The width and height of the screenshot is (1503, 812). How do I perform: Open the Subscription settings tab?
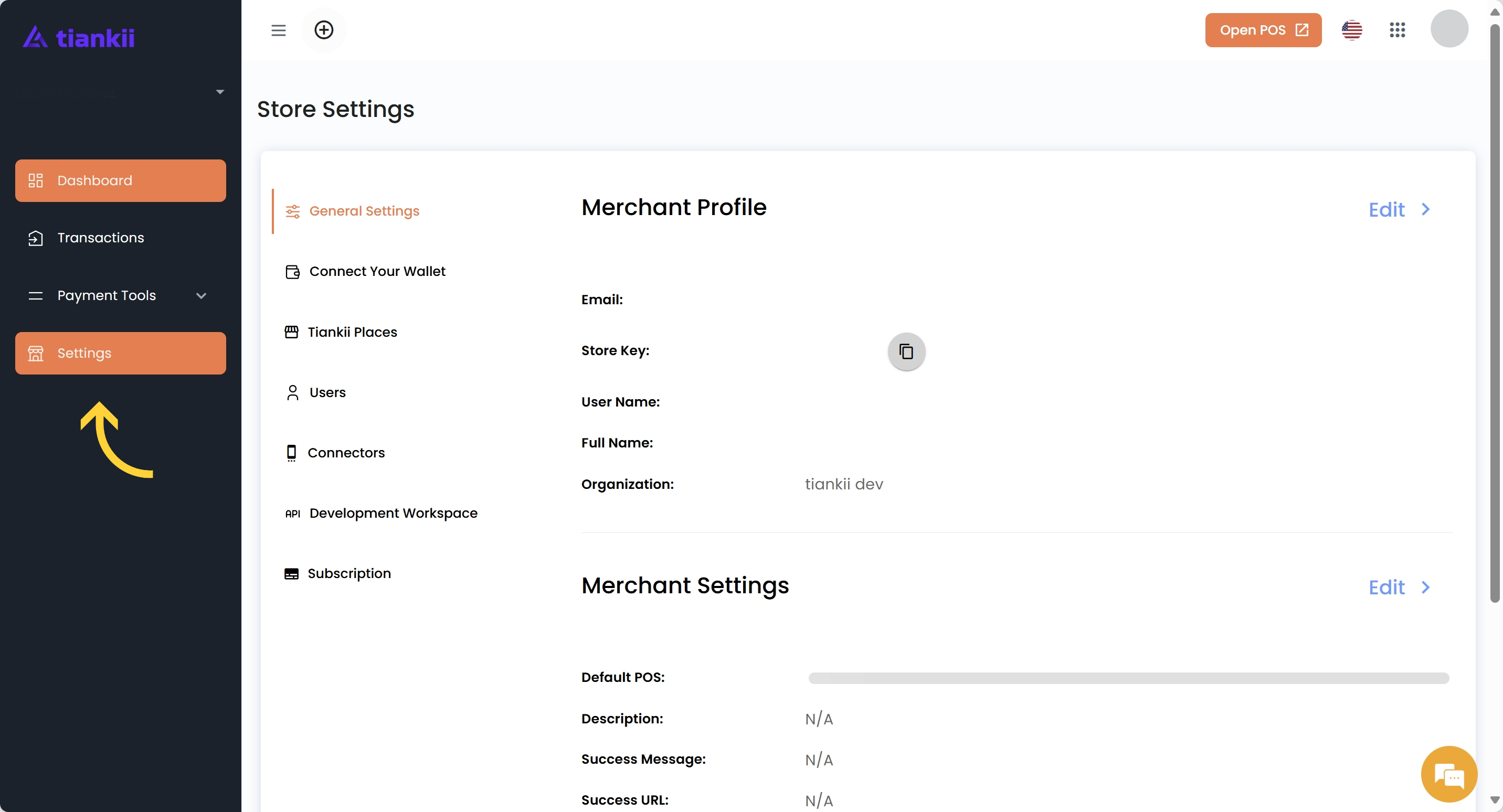point(349,574)
